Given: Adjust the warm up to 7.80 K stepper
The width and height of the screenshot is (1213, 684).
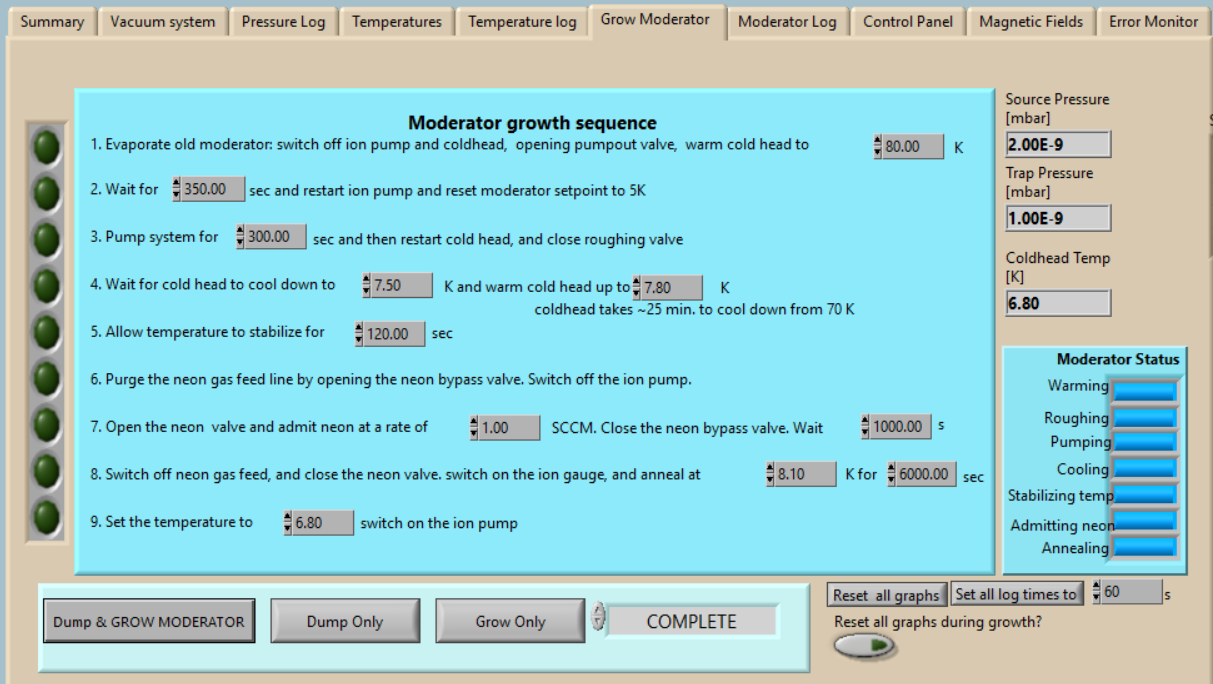Looking at the screenshot, I should [x=636, y=288].
